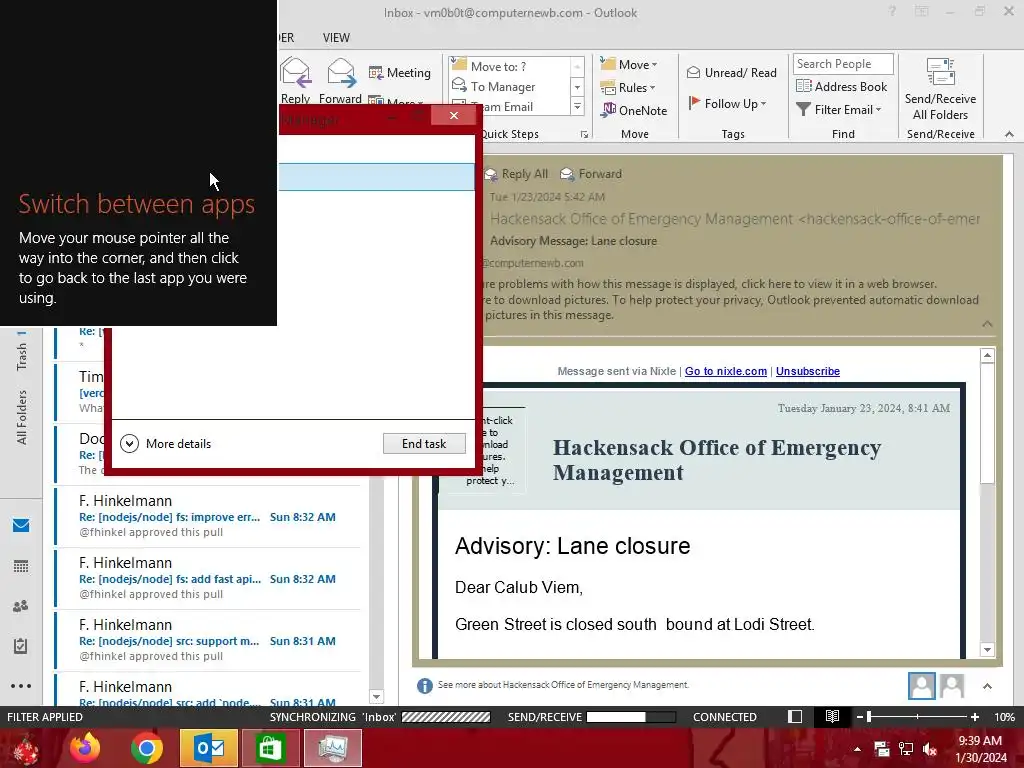Open Firefox from the taskbar
The image size is (1024, 768).
86,748
